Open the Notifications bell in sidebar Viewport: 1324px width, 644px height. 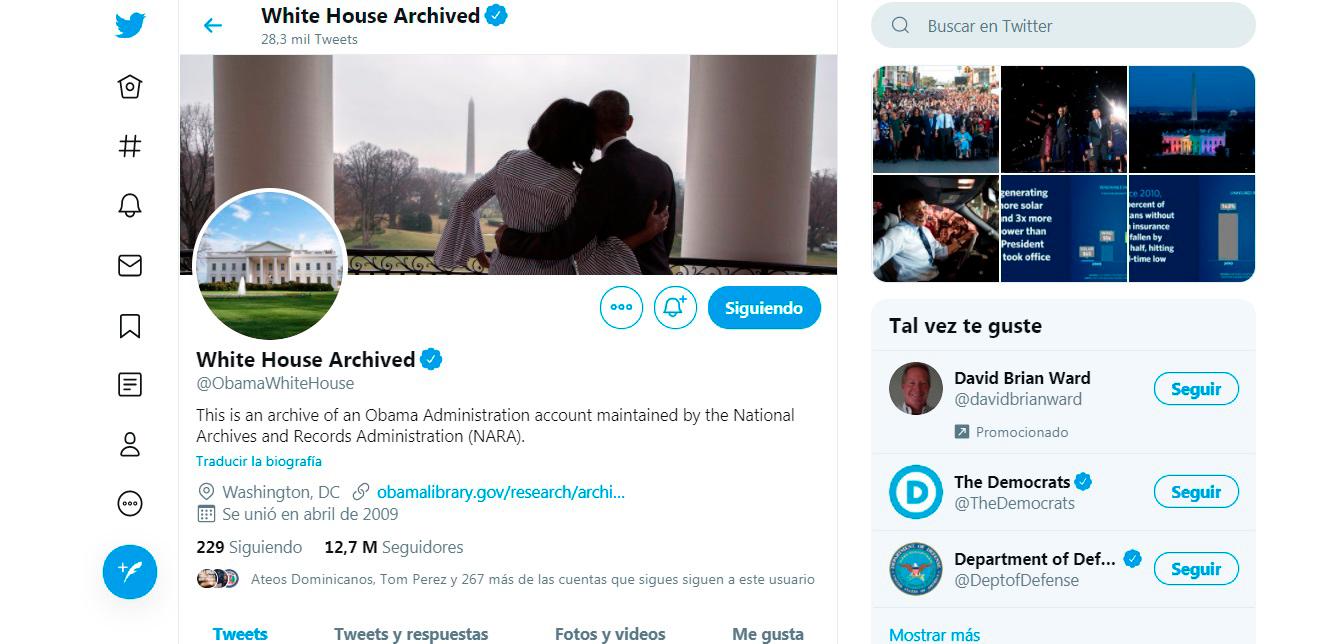130,206
